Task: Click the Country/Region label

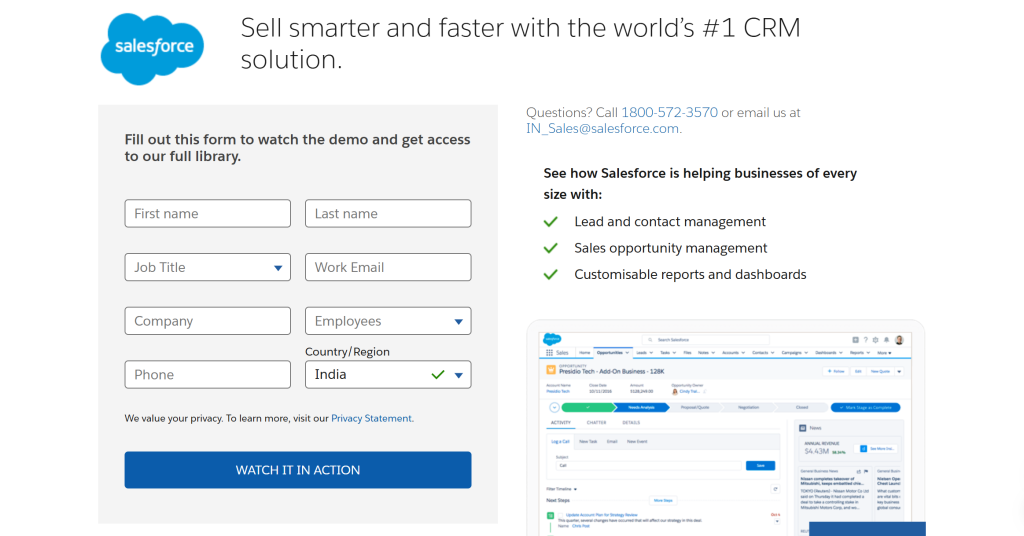Action: pos(347,352)
